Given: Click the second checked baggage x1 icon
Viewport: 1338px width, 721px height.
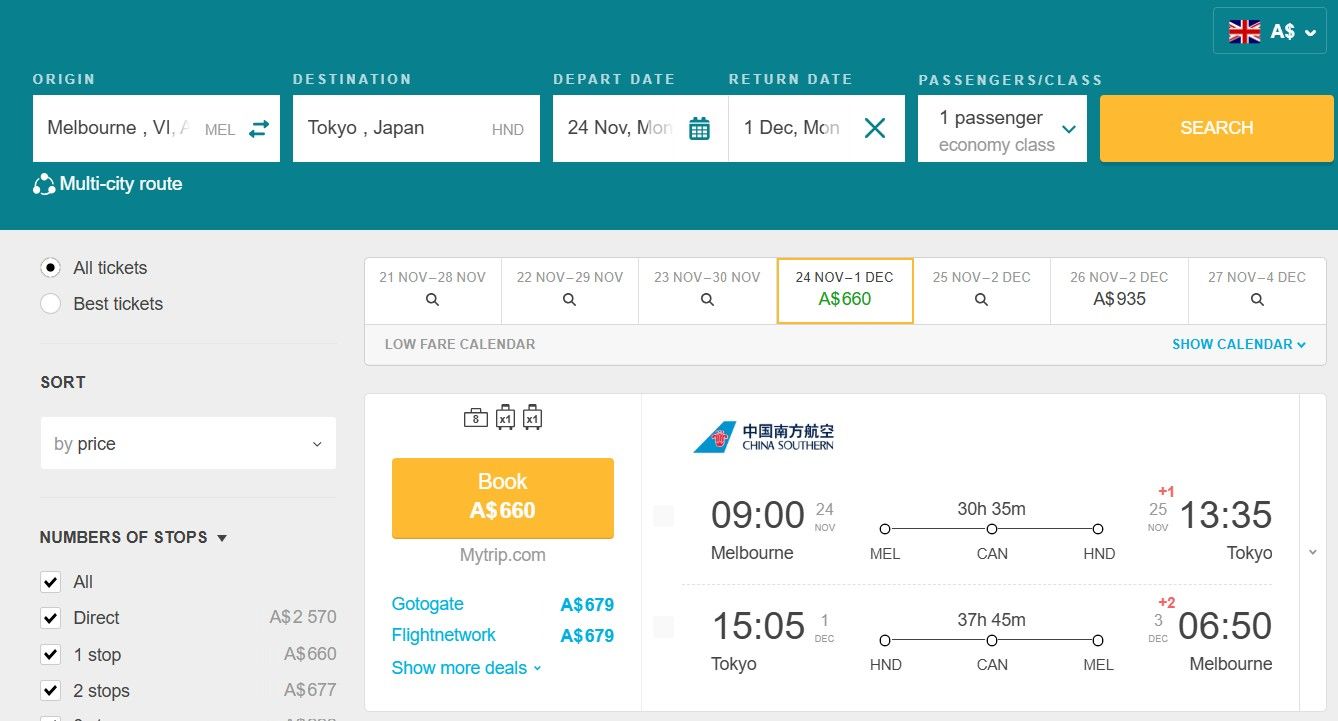Looking at the screenshot, I should [x=532, y=418].
